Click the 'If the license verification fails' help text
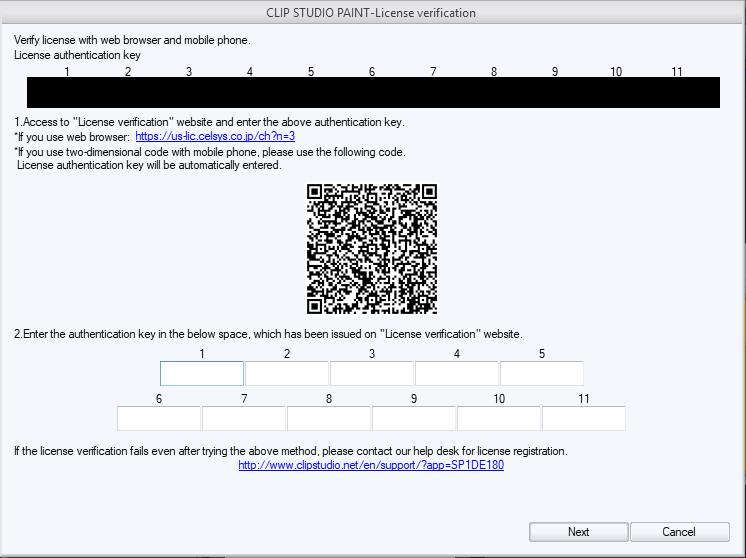This screenshot has width=746, height=558. [291, 451]
